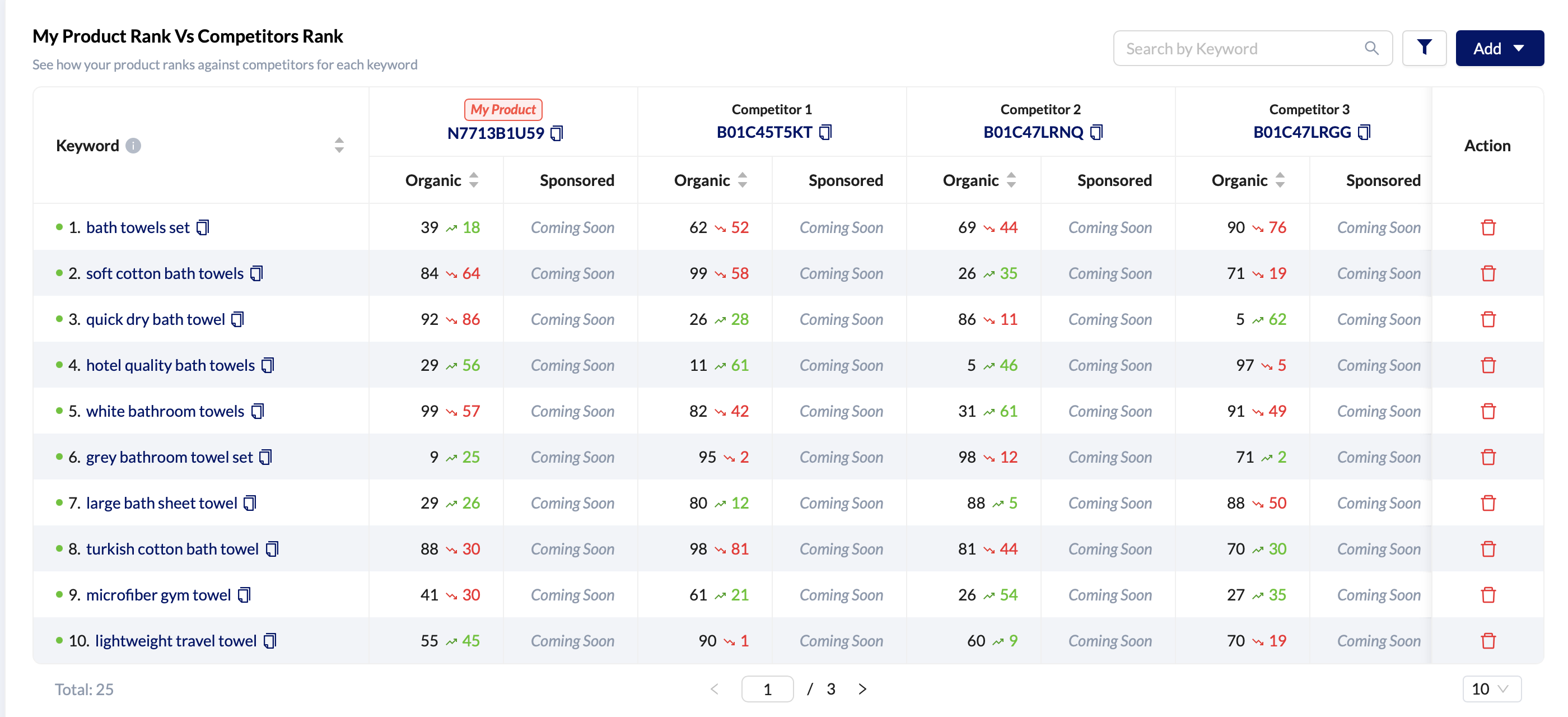Open the Add dropdown button
Image resolution: width=1568 pixels, height=717 pixels.
(x=1499, y=48)
